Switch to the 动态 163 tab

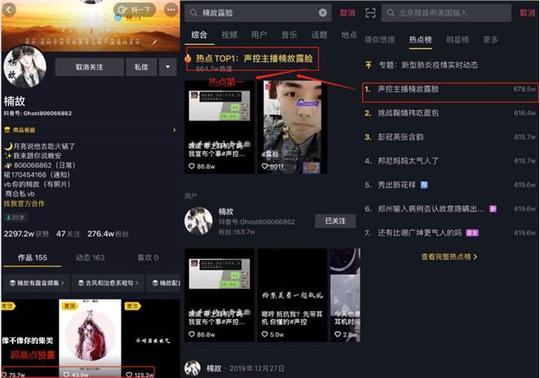click(90, 258)
